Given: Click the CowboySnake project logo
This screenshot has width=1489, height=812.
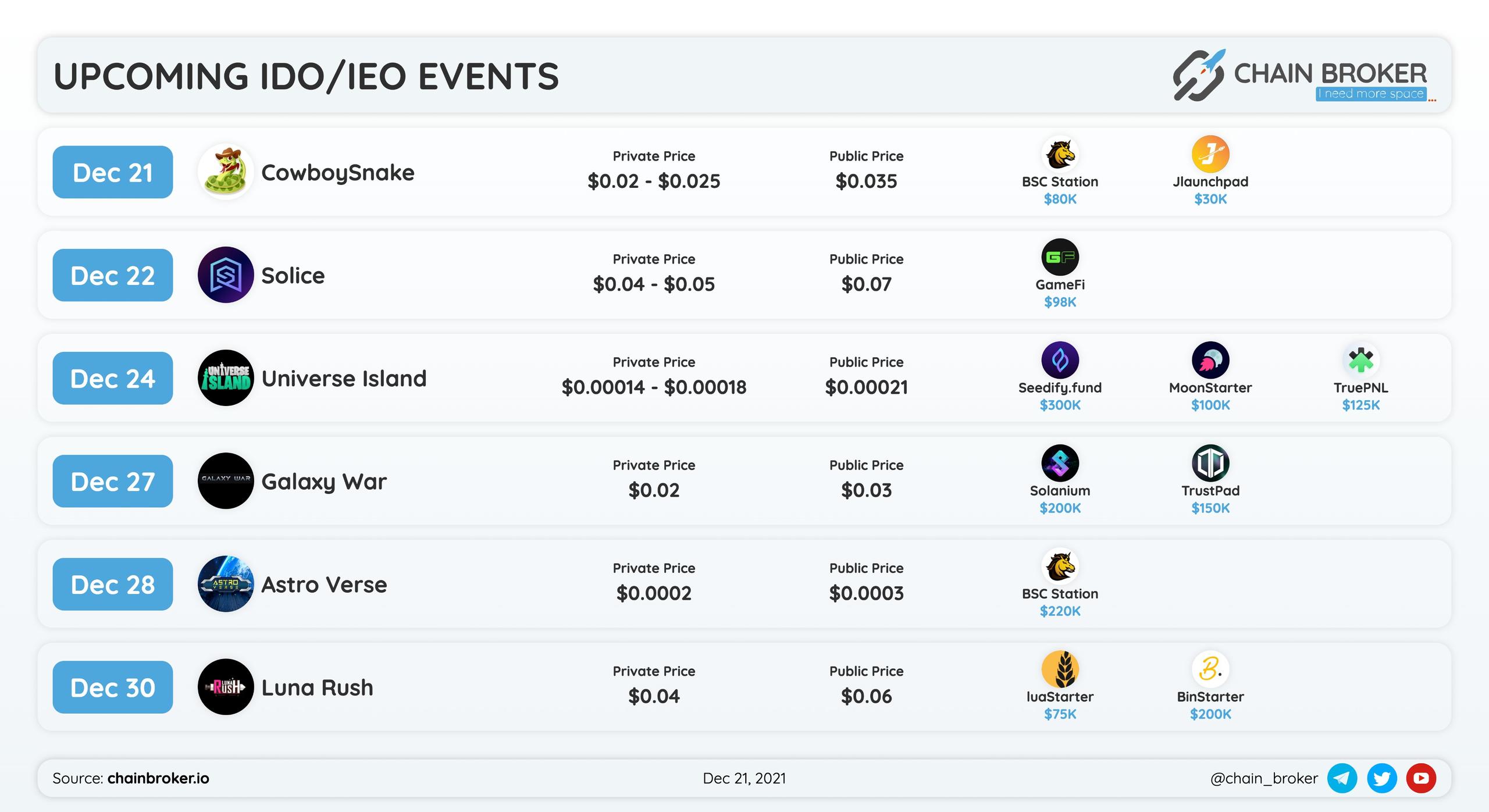Looking at the screenshot, I should (x=226, y=172).
